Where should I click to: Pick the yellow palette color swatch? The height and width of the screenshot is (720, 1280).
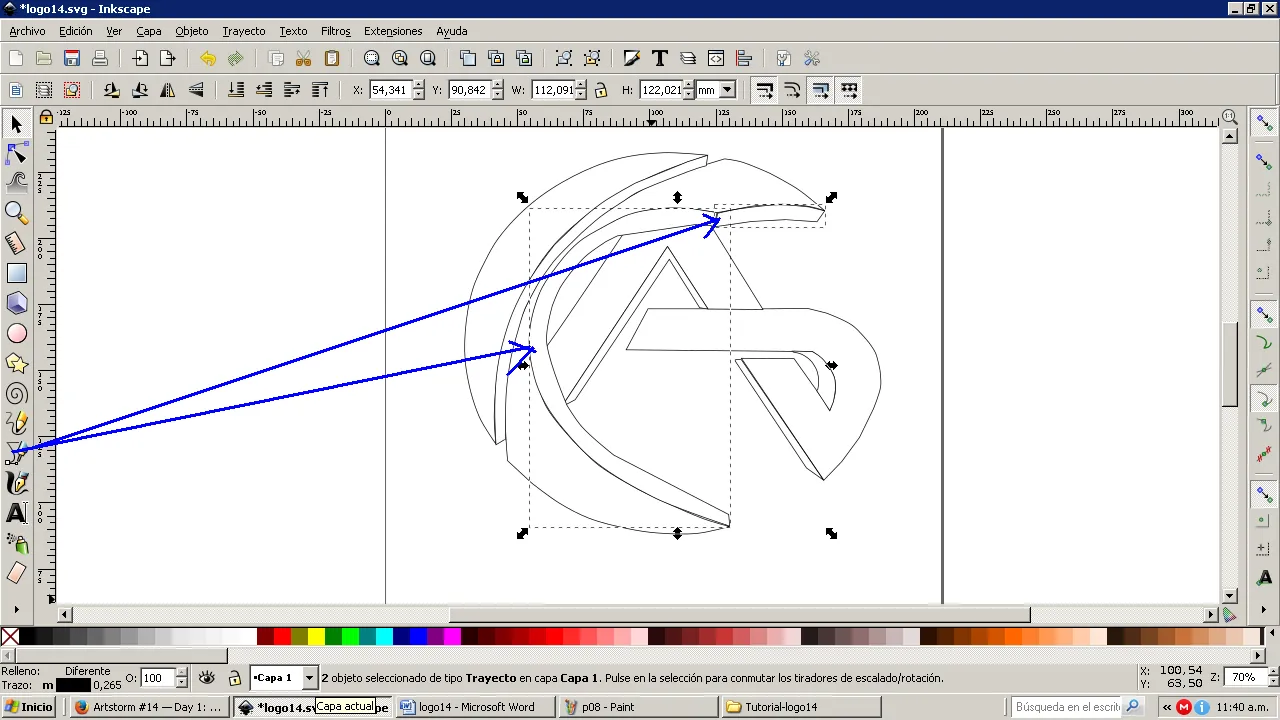tap(316, 637)
